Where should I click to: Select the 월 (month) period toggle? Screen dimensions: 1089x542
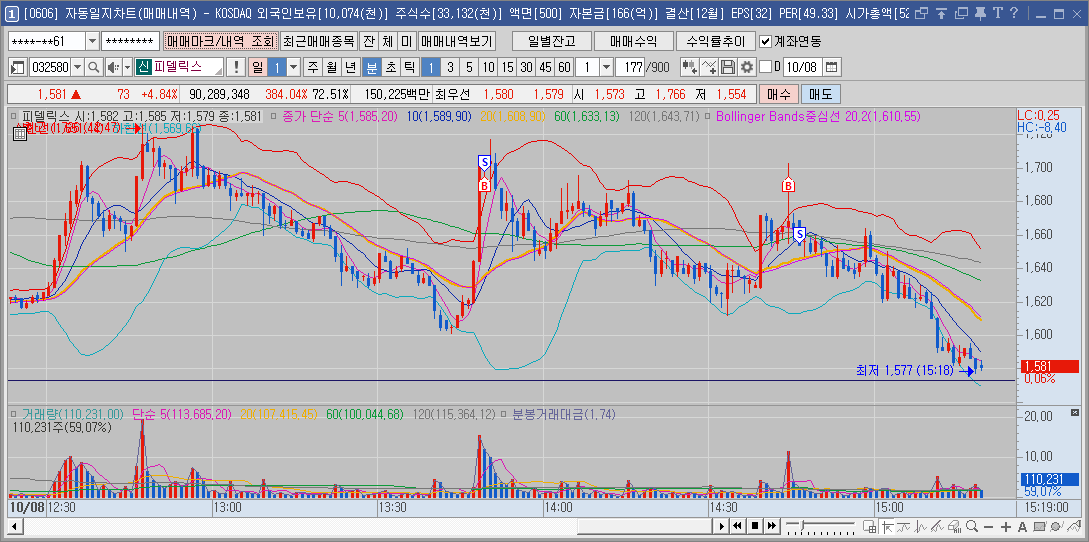pos(332,67)
